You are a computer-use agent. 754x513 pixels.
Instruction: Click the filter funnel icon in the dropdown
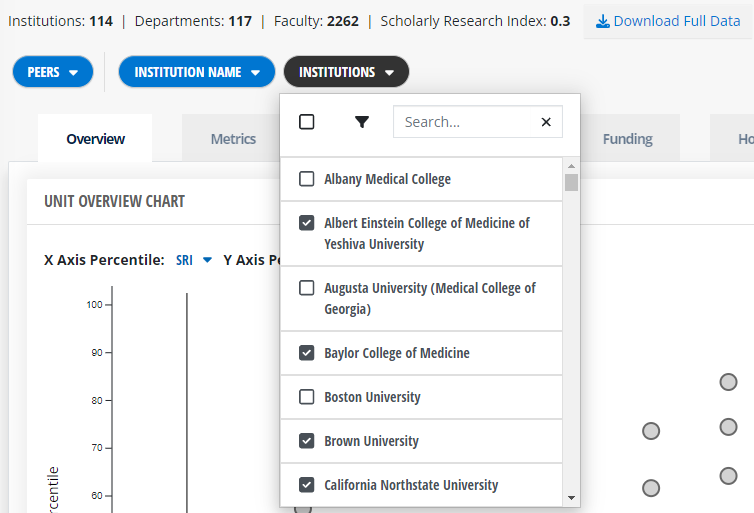[362, 122]
